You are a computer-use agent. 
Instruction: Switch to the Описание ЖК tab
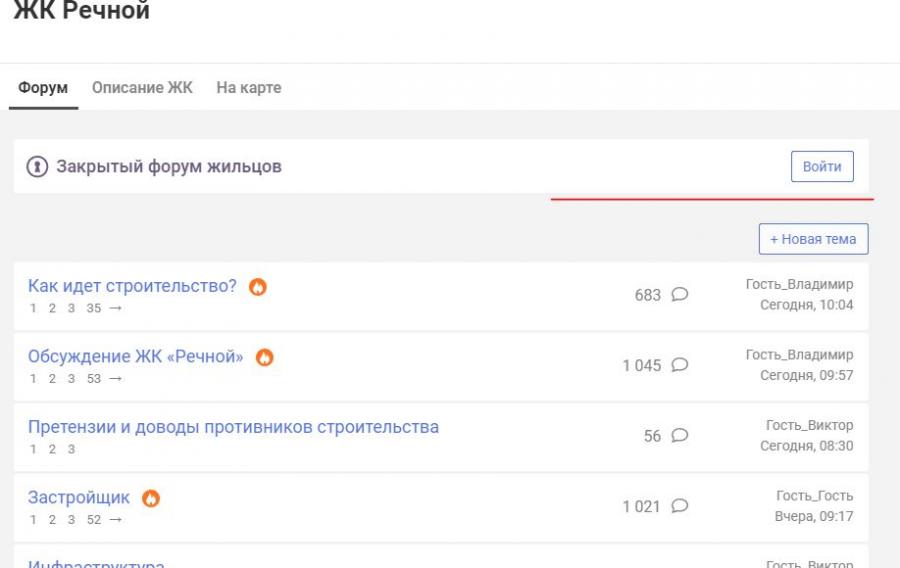tap(142, 88)
